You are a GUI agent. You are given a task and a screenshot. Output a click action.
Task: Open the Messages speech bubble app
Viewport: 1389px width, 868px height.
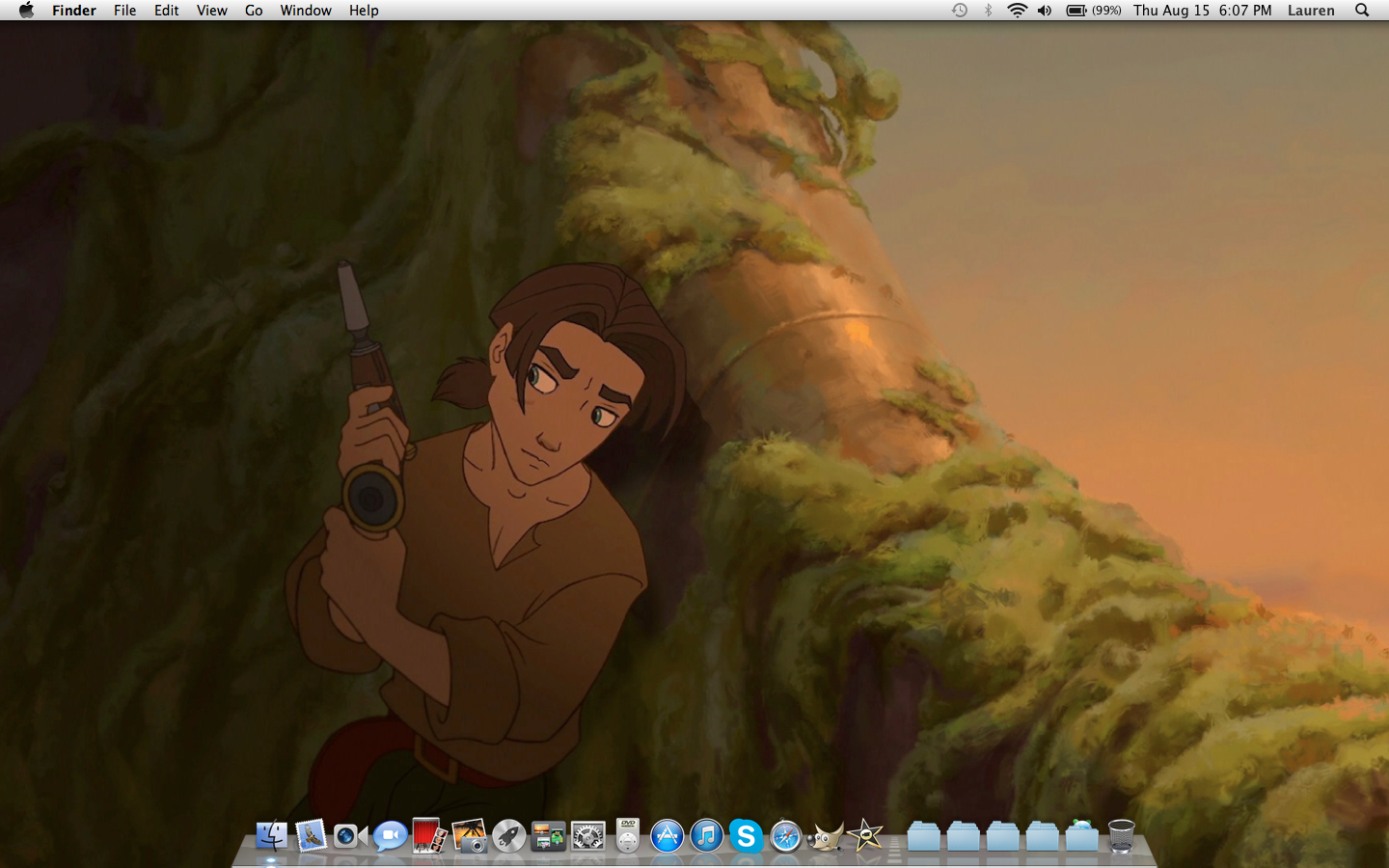pyautogui.click(x=390, y=835)
